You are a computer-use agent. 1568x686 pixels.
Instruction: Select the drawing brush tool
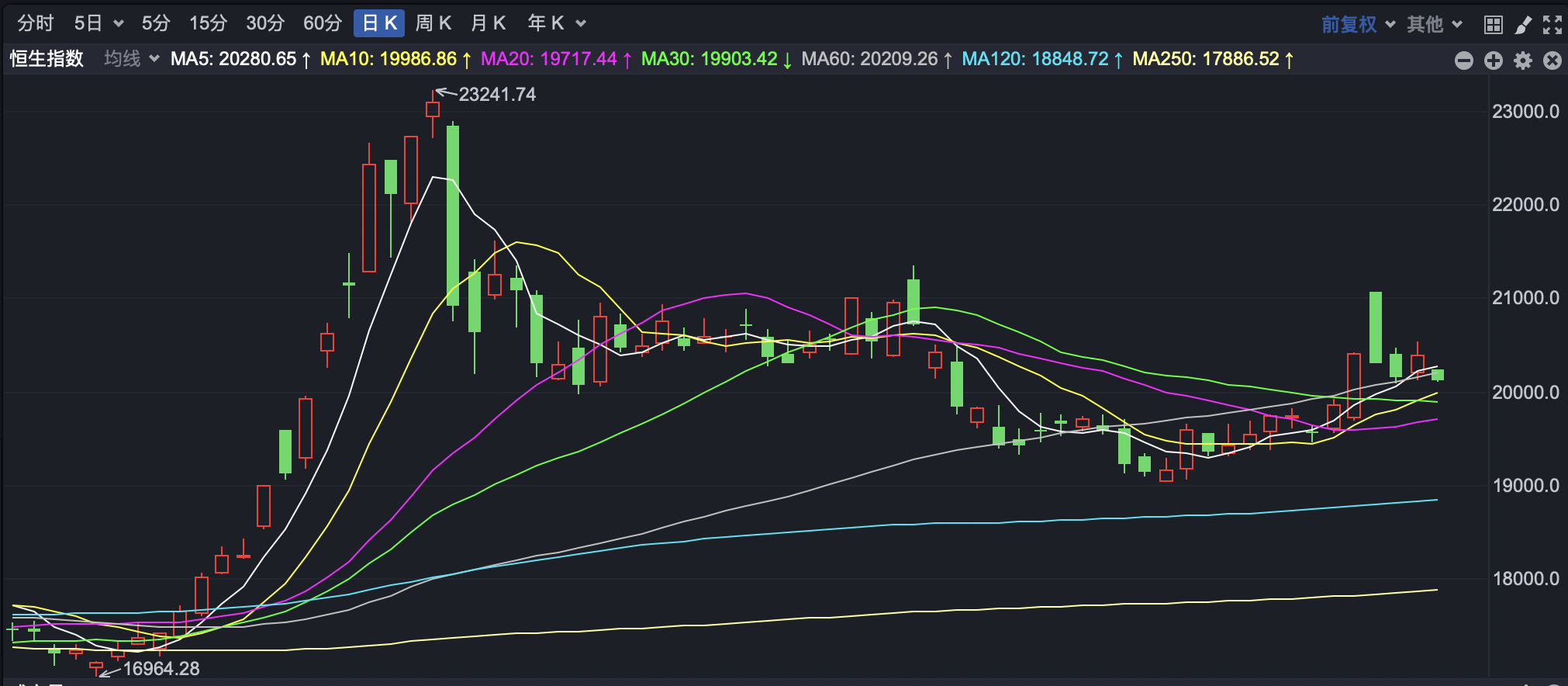click(1523, 25)
